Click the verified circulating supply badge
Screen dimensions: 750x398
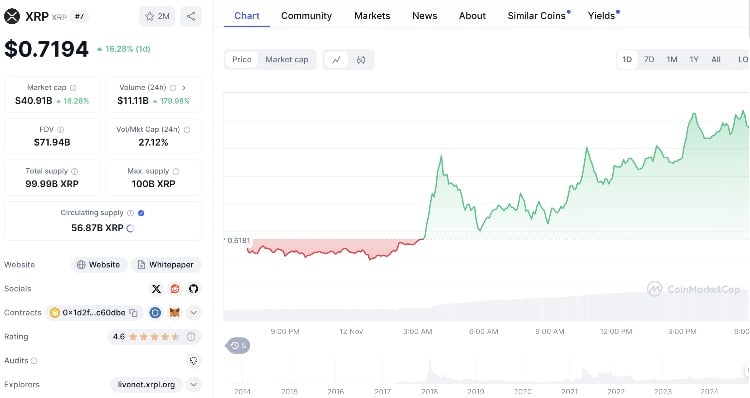(x=141, y=213)
